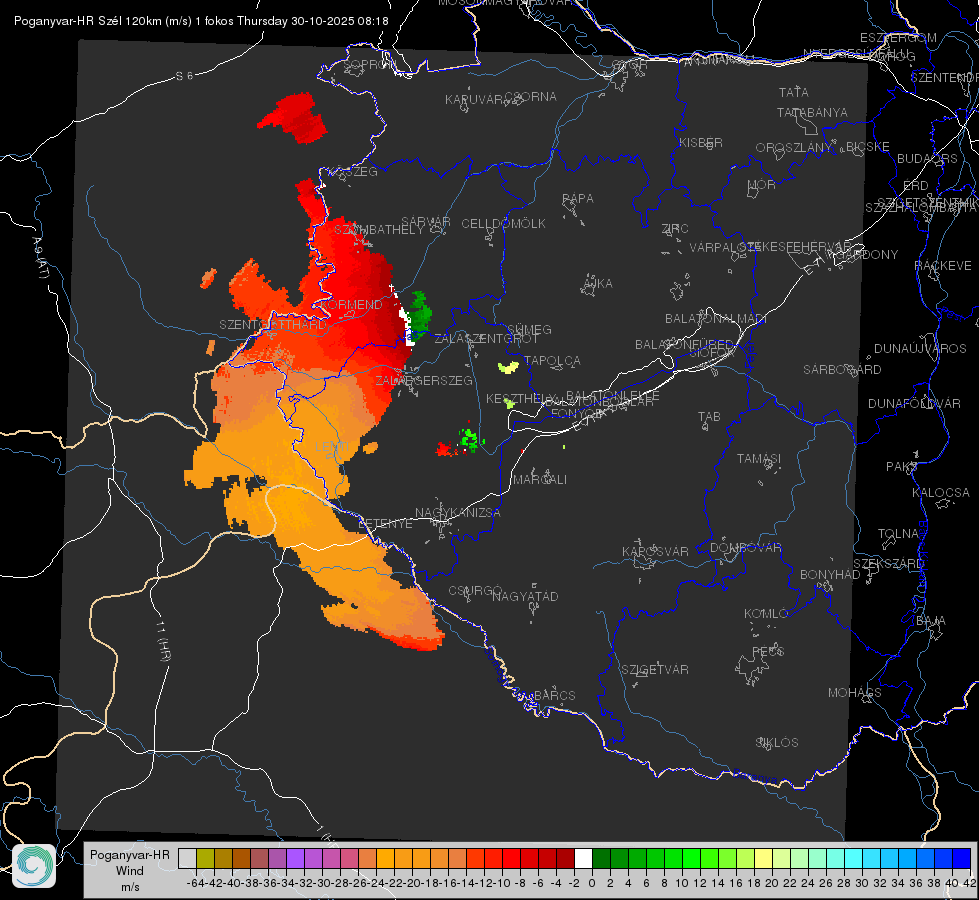Click the swirl logo icon beside the legend

[x=34, y=866]
